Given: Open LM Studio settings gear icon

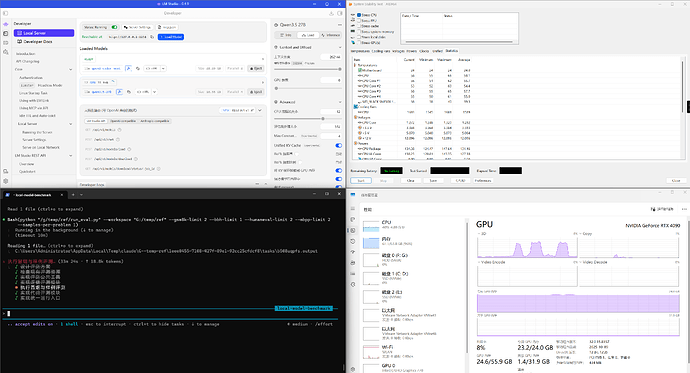Looking at the screenshot, I should coord(6,181).
